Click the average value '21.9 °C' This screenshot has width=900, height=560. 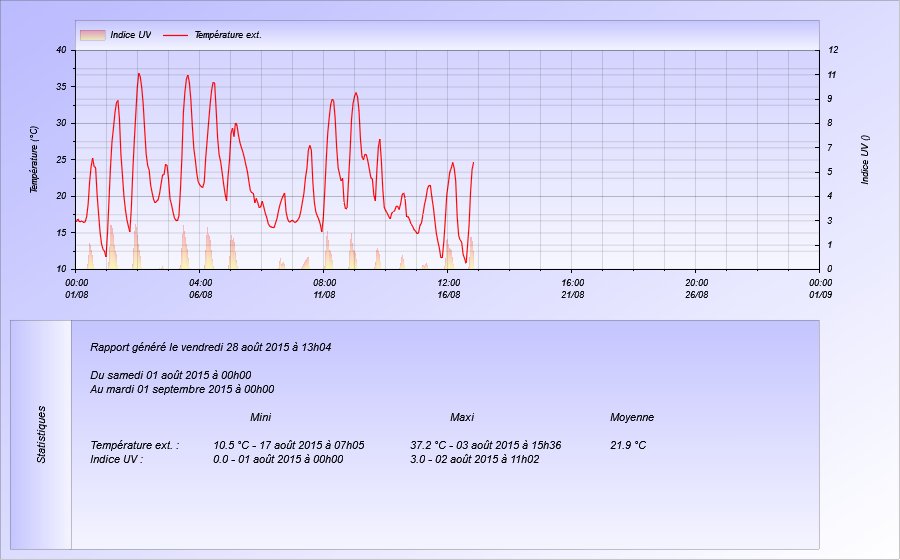628,445
